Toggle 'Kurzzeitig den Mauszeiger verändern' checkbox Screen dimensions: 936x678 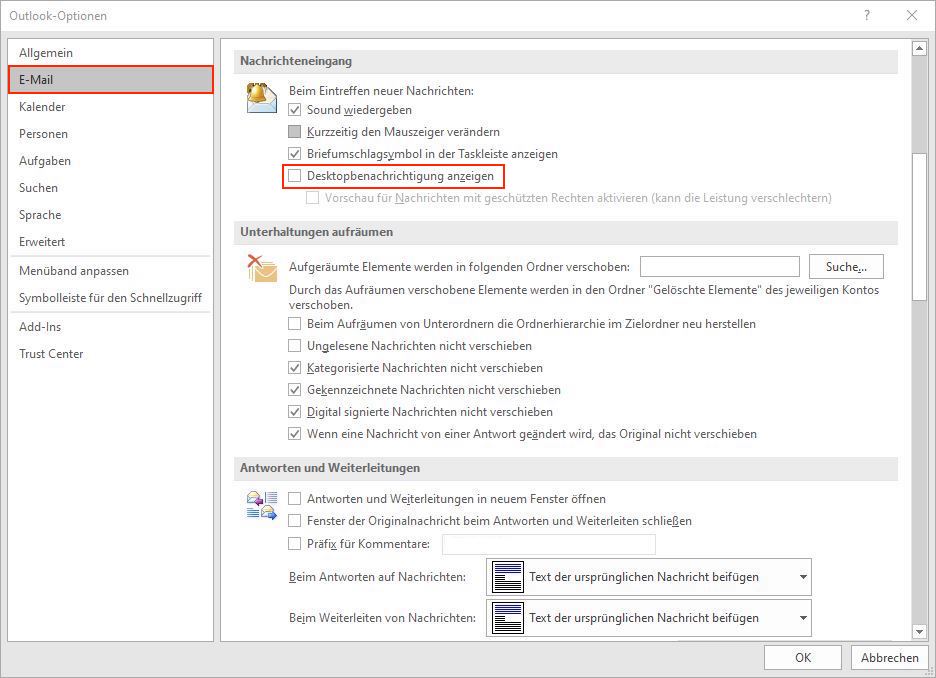pyautogui.click(x=294, y=132)
